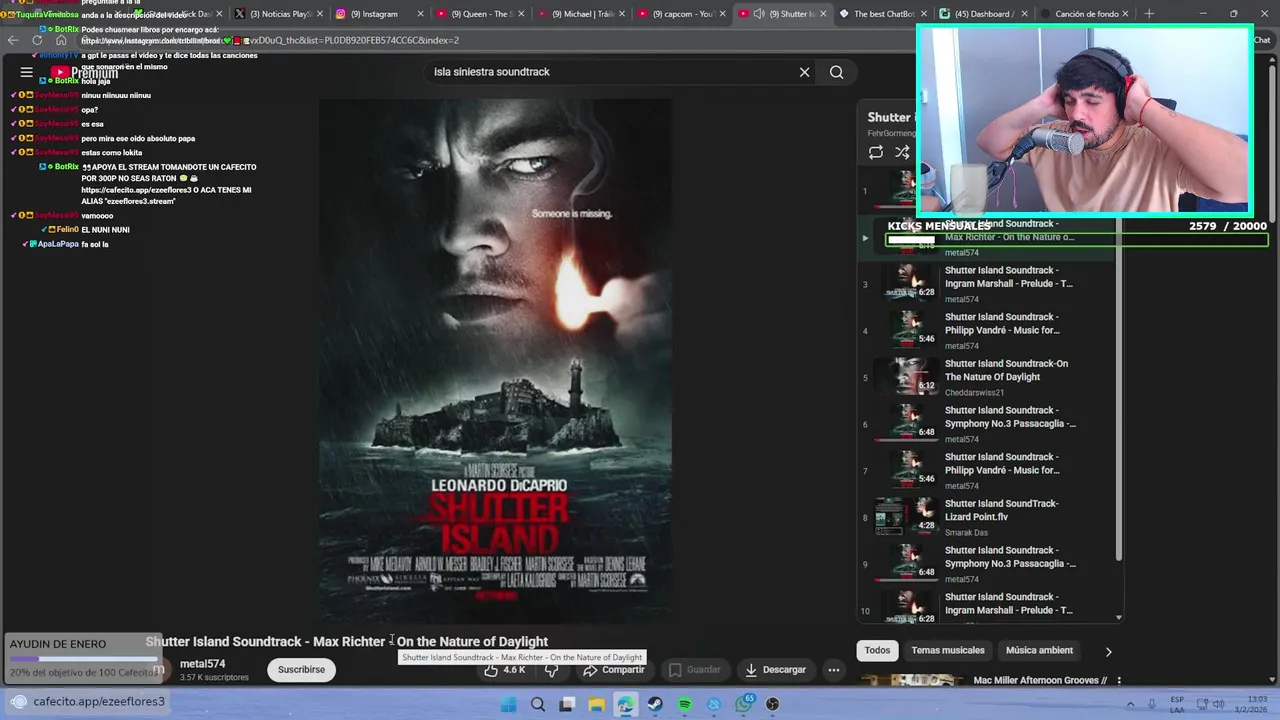This screenshot has height=720, width=1280.
Task: Go to YouTube Premium home logo
Action: tap(85, 73)
